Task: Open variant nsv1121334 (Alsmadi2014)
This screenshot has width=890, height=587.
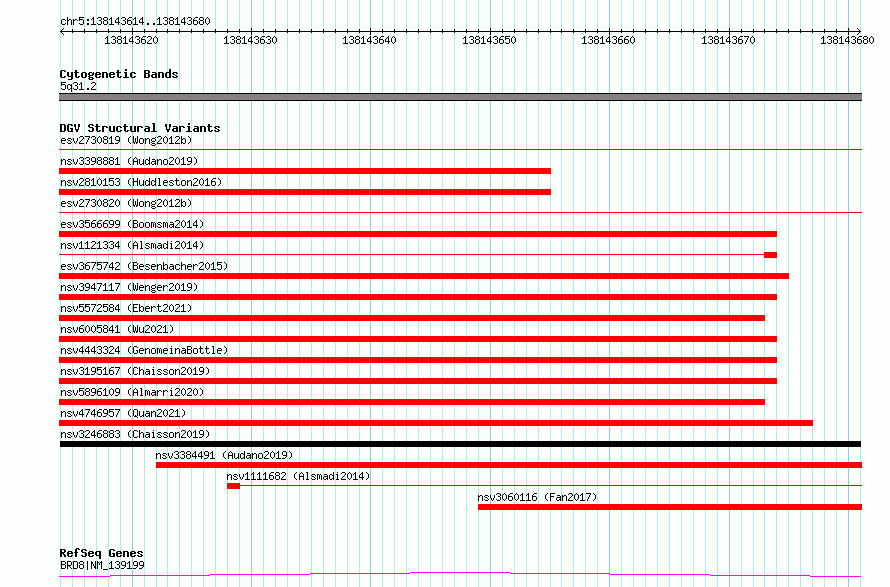Action: pos(132,245)
